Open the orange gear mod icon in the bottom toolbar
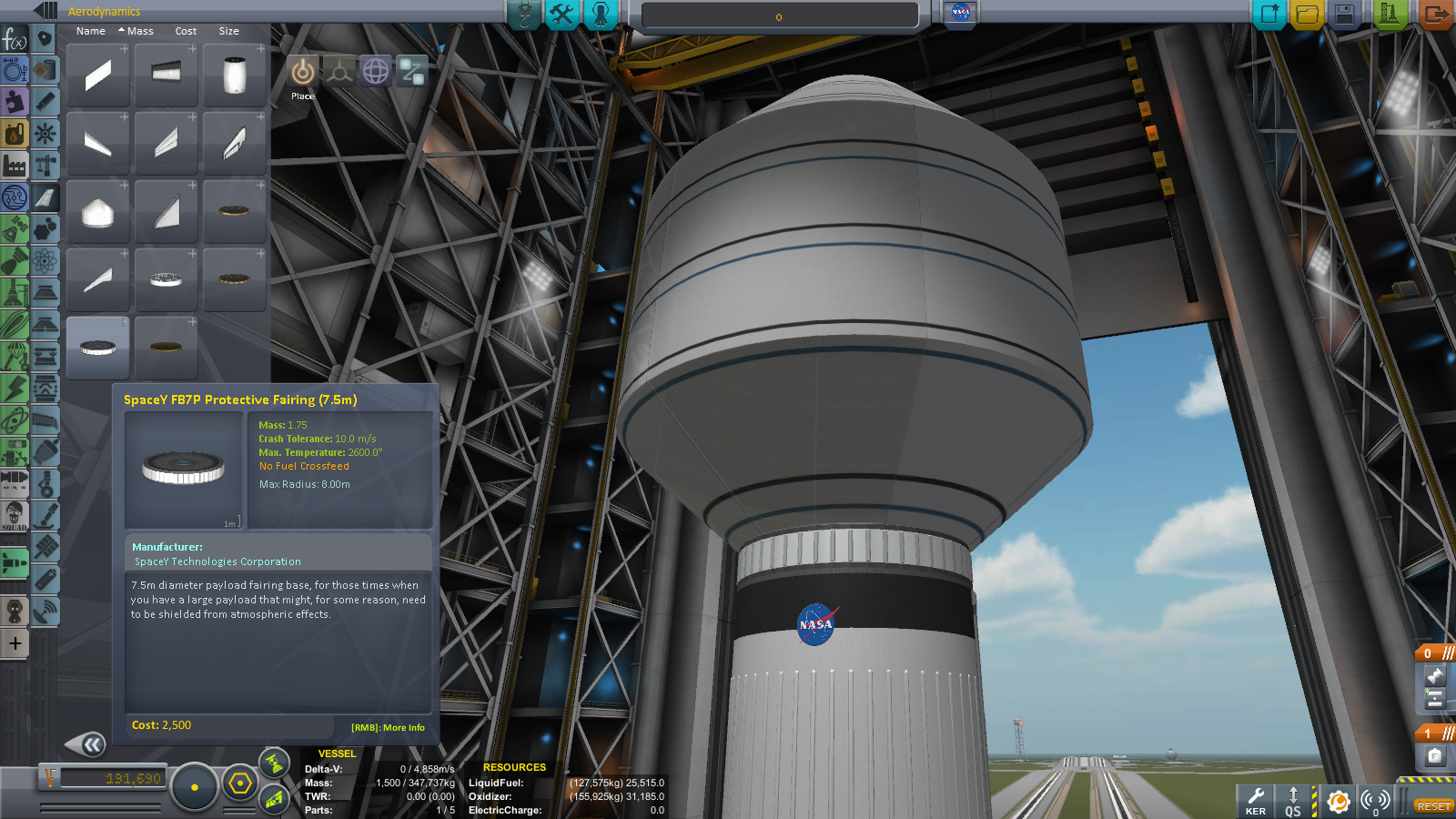This screenshot has width=1456, height=819. (1338, 801)
